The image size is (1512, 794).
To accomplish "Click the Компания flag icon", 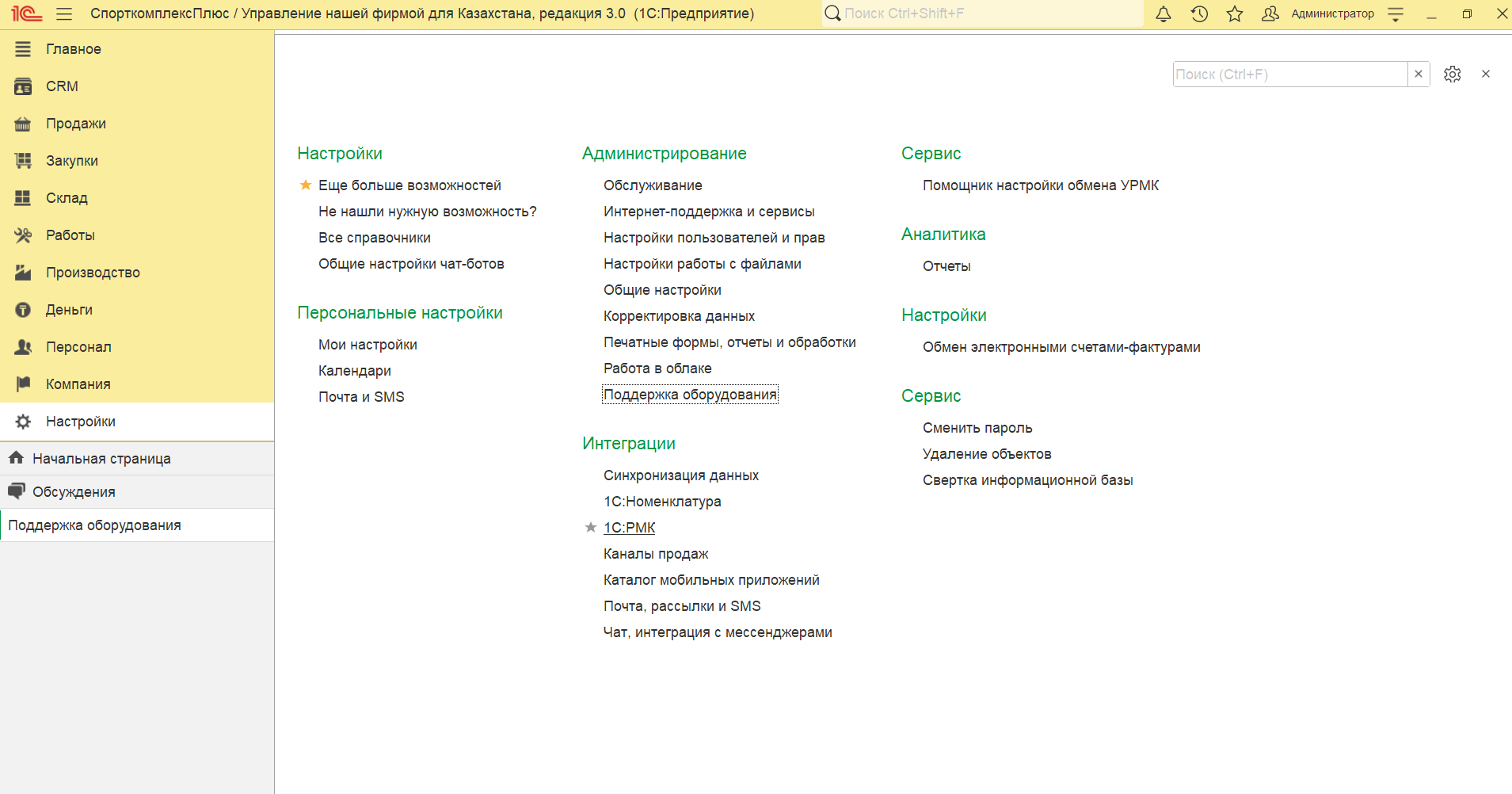I will point(23,384).
